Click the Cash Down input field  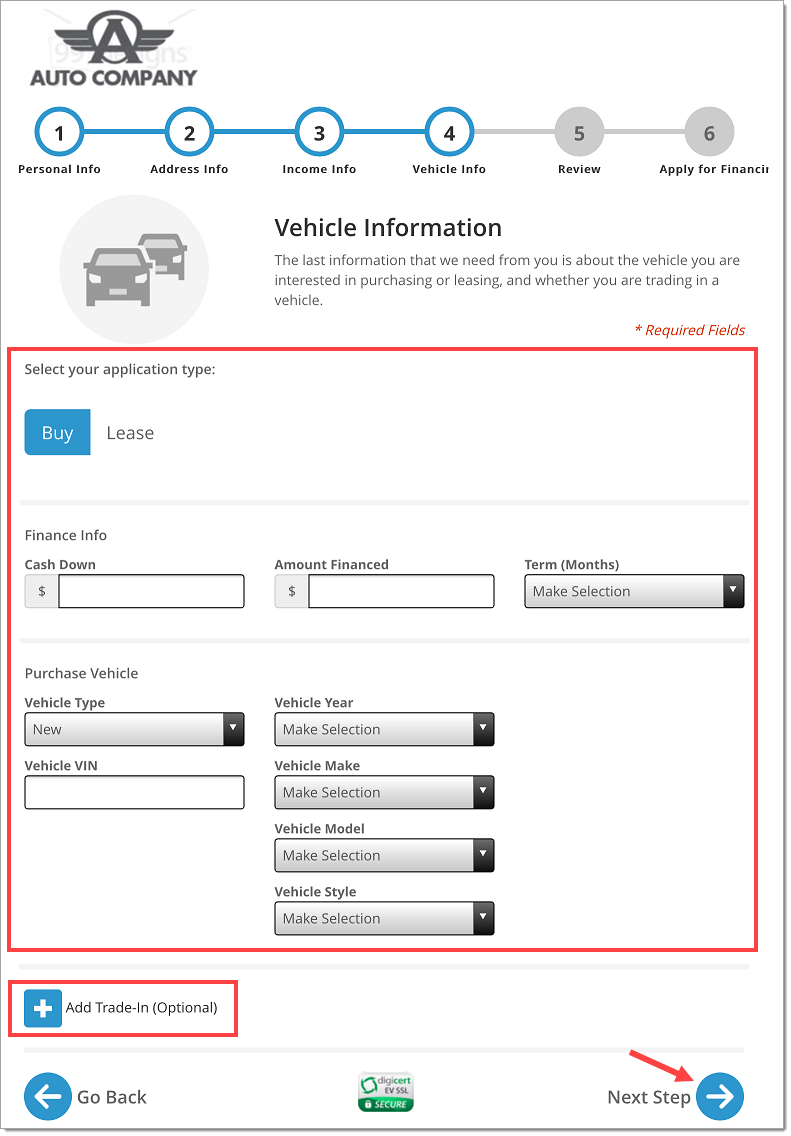click(151, 592)
